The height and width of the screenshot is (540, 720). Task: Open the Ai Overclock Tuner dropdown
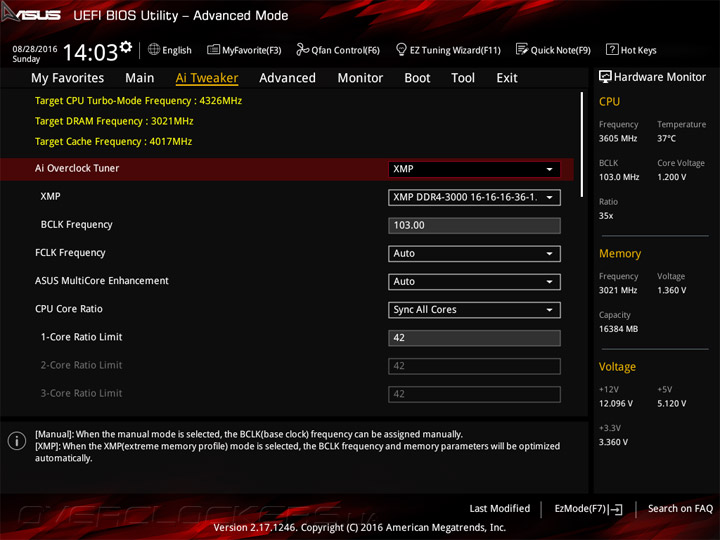[474, 169]
